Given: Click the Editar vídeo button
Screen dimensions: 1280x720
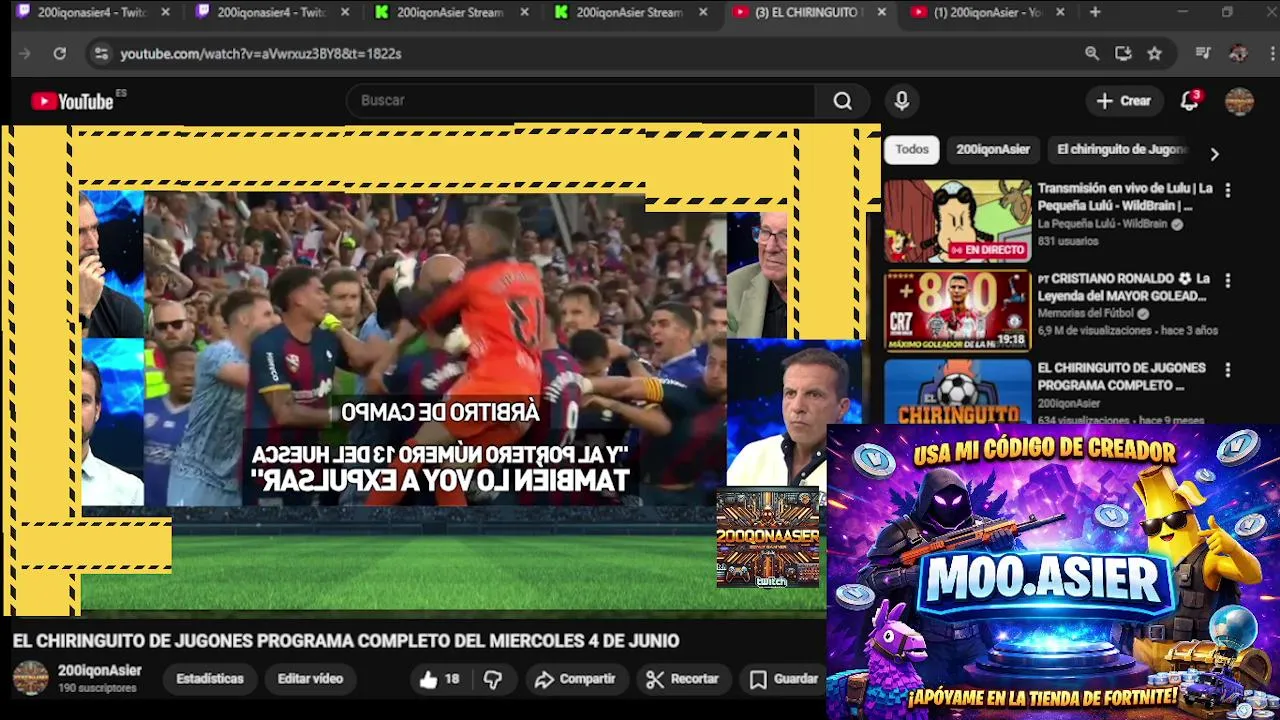Looking at the screenshot, I should point(310,679).
